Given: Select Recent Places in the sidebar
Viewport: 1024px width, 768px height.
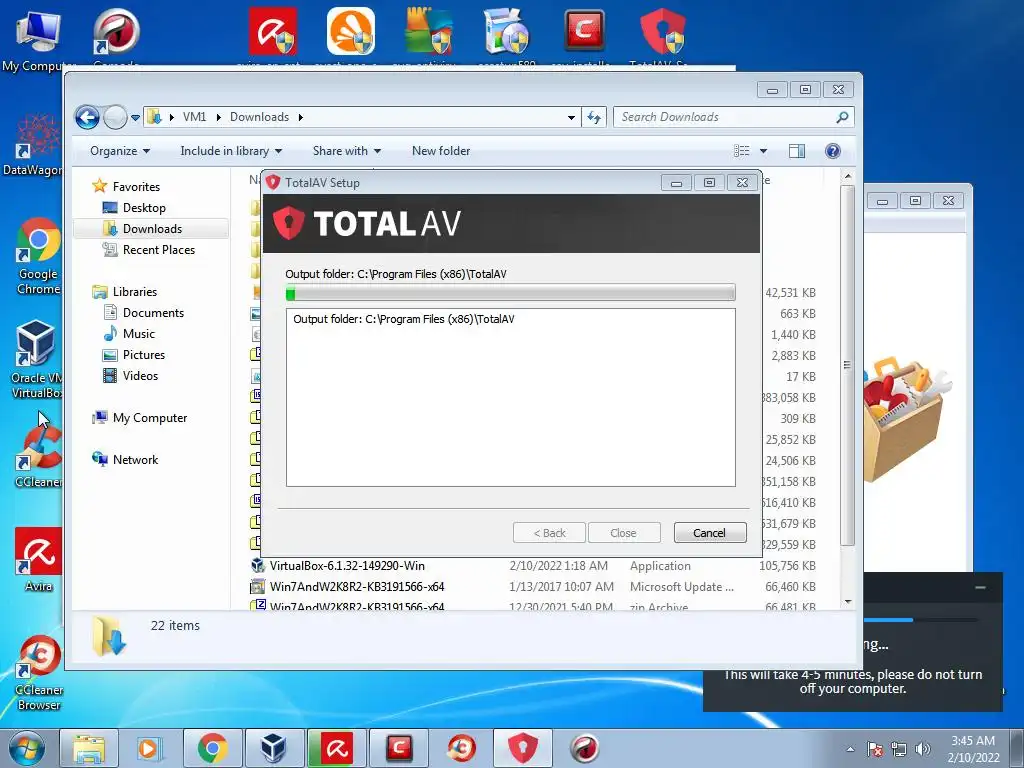Looking at the screenshot, I should point(159,249).
